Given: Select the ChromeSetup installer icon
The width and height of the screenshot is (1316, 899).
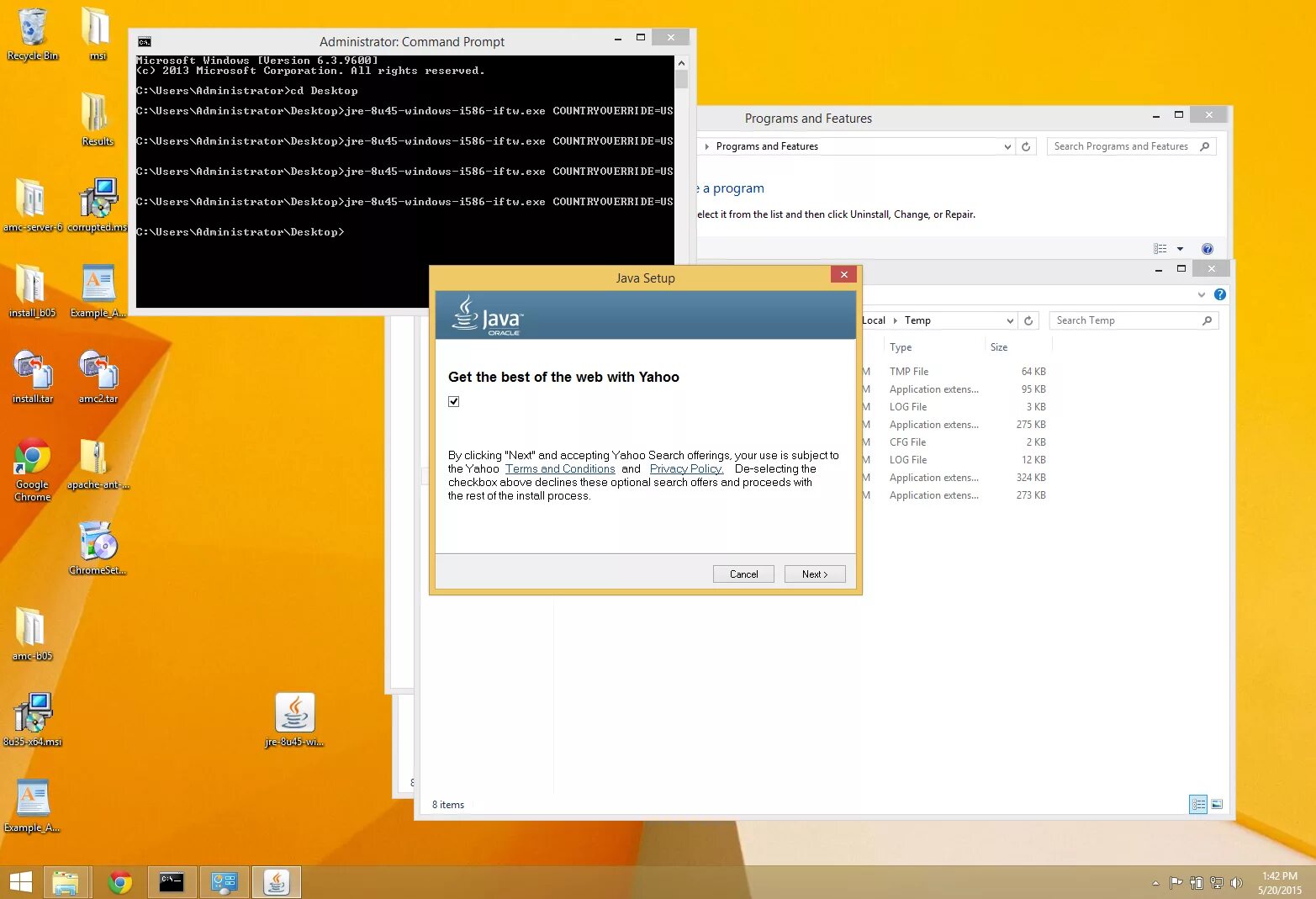Looking at the screenshot, I should pyautogui.click(x=98, y=547).
